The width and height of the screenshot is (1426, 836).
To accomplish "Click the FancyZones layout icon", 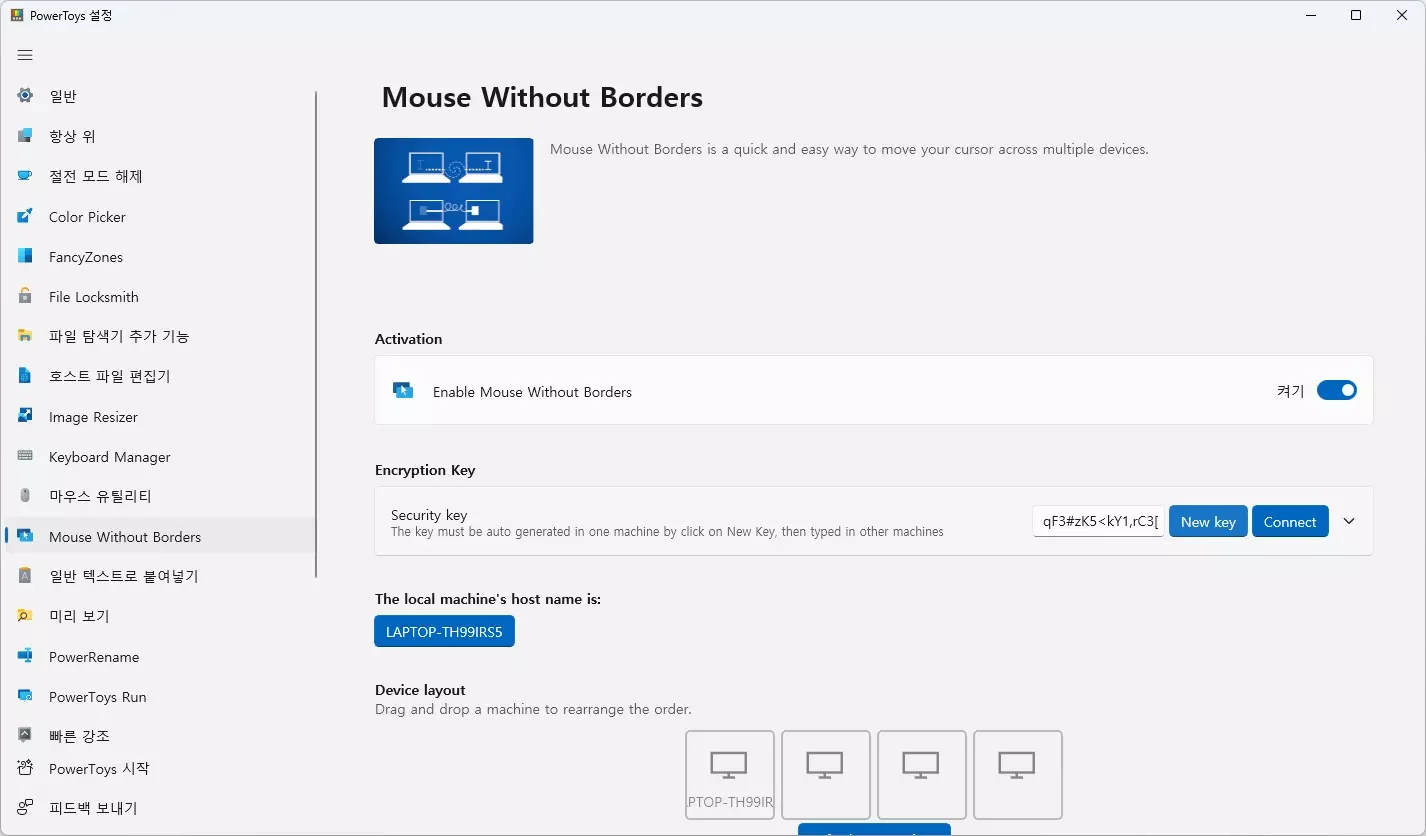I will [25, 256].
